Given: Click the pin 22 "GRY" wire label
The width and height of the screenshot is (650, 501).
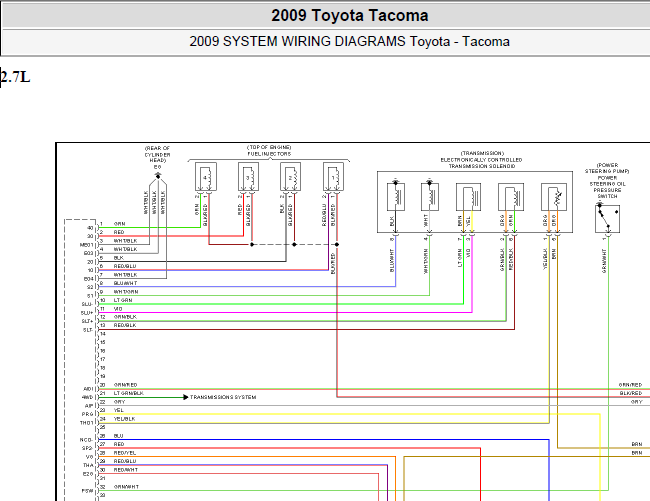Looking at the screenshot, I should click(119, 402).
